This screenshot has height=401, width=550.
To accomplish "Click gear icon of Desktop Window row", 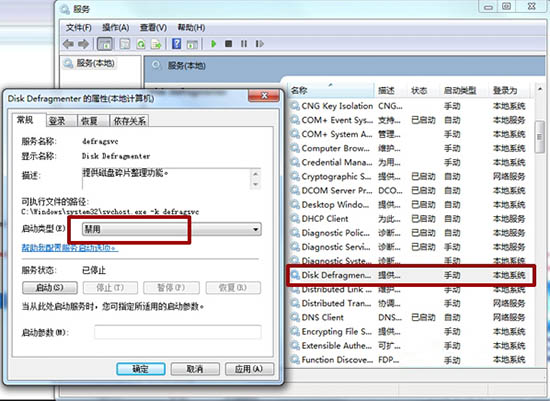I will coord(295,205).
